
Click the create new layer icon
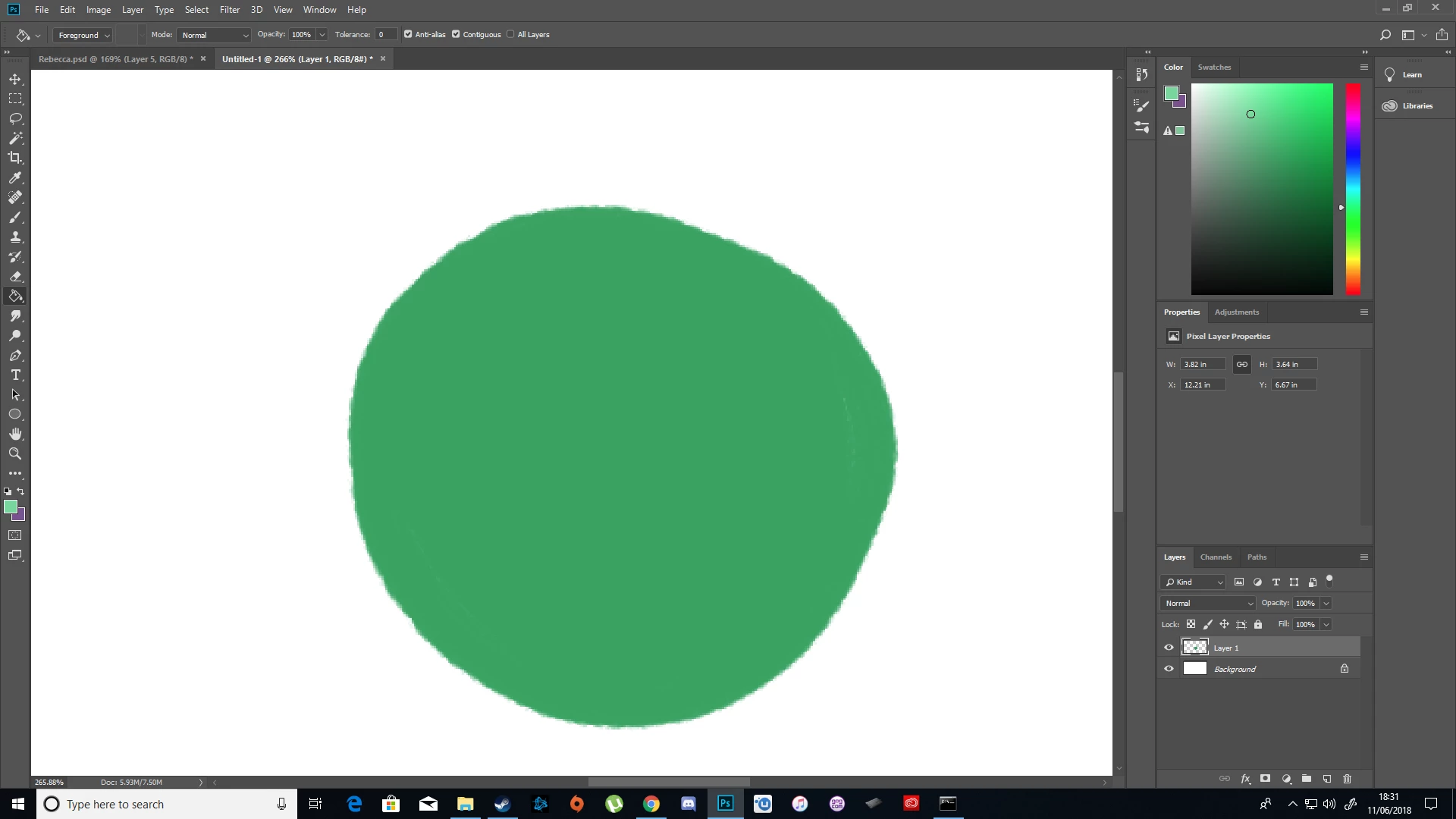click(x=1327, y=779)
